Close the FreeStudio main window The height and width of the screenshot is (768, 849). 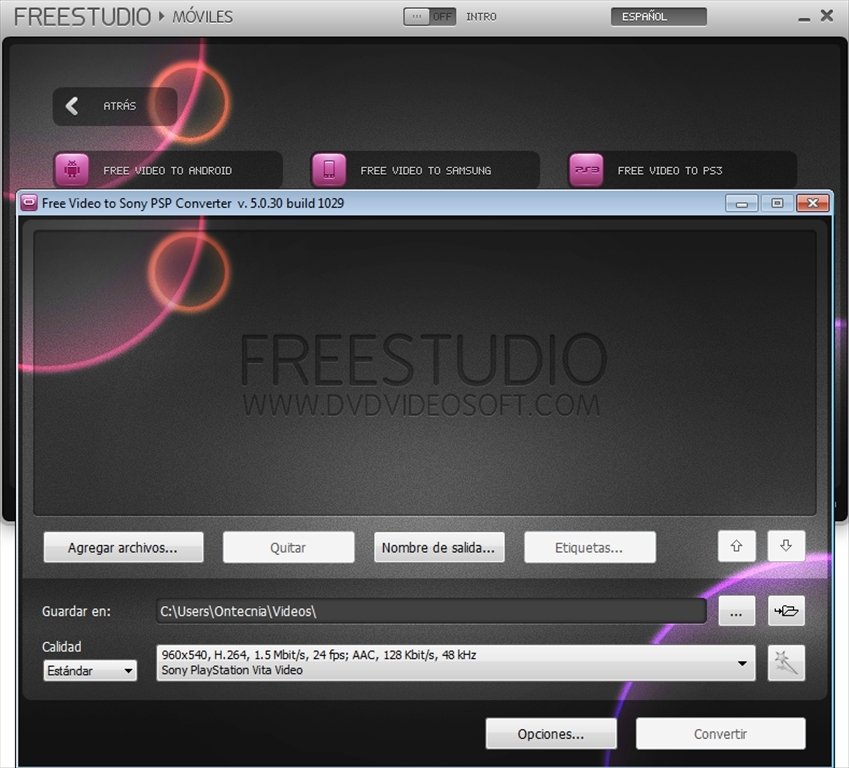[x=827, y=16]
